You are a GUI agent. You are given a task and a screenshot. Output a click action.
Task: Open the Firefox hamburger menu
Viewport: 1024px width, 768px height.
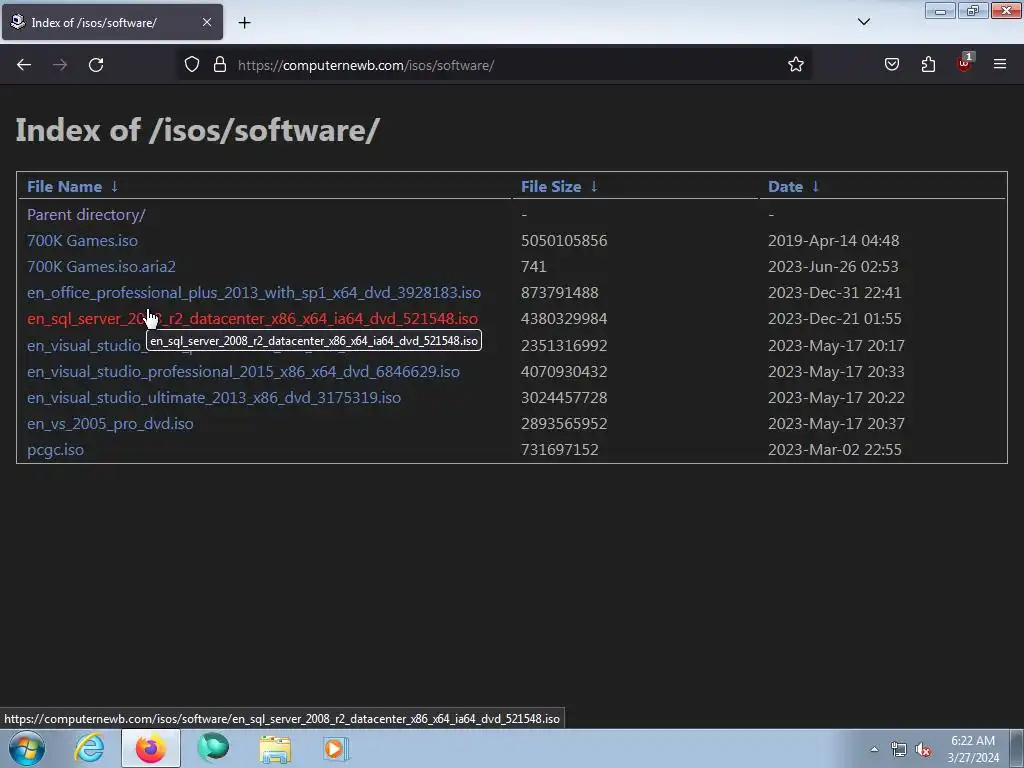pos(1000,65)
